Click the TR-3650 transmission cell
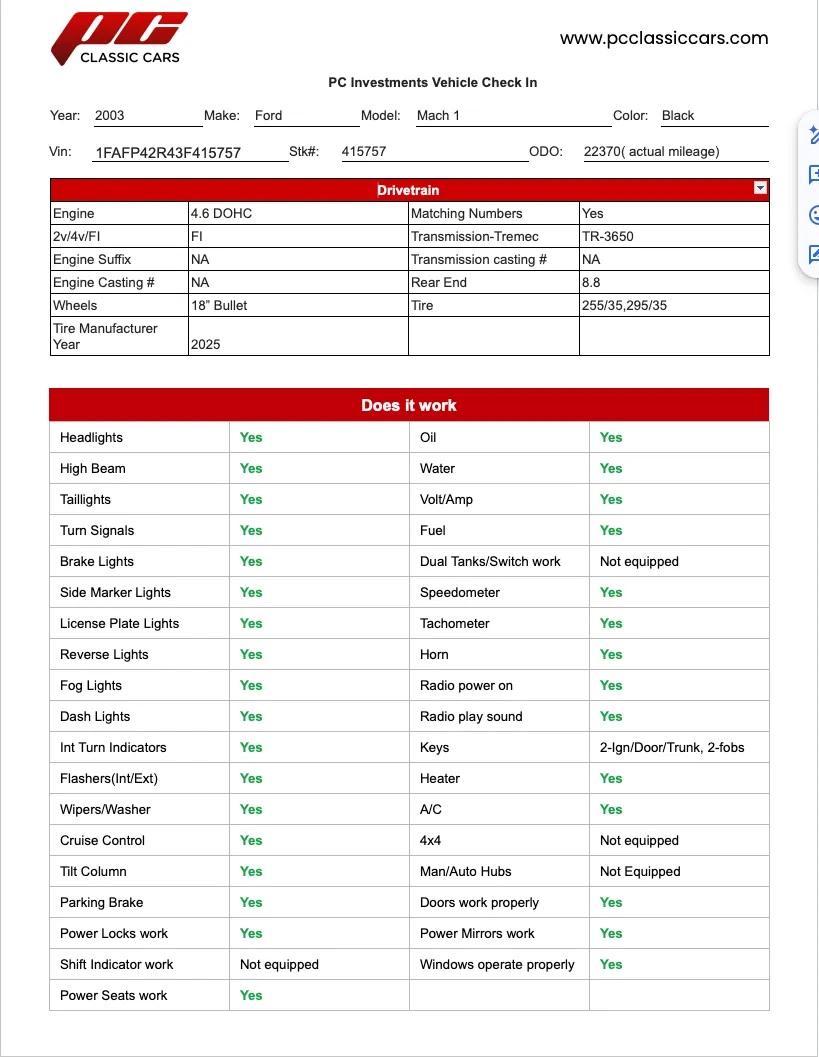The height and width of the screenshot is (1057, 819). tap(674, 237)
